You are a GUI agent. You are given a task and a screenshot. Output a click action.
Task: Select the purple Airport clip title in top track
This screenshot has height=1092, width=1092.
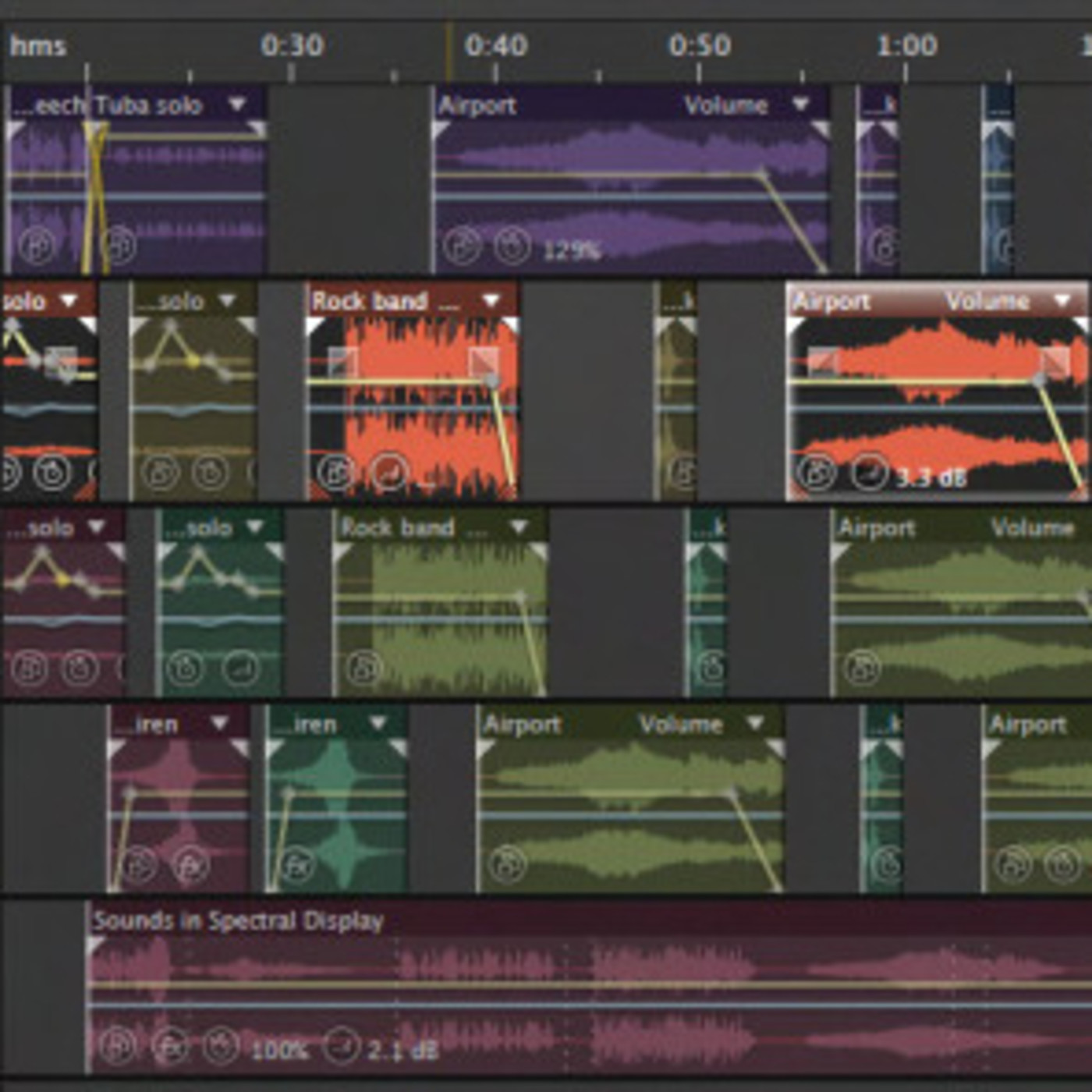[477, 105]
